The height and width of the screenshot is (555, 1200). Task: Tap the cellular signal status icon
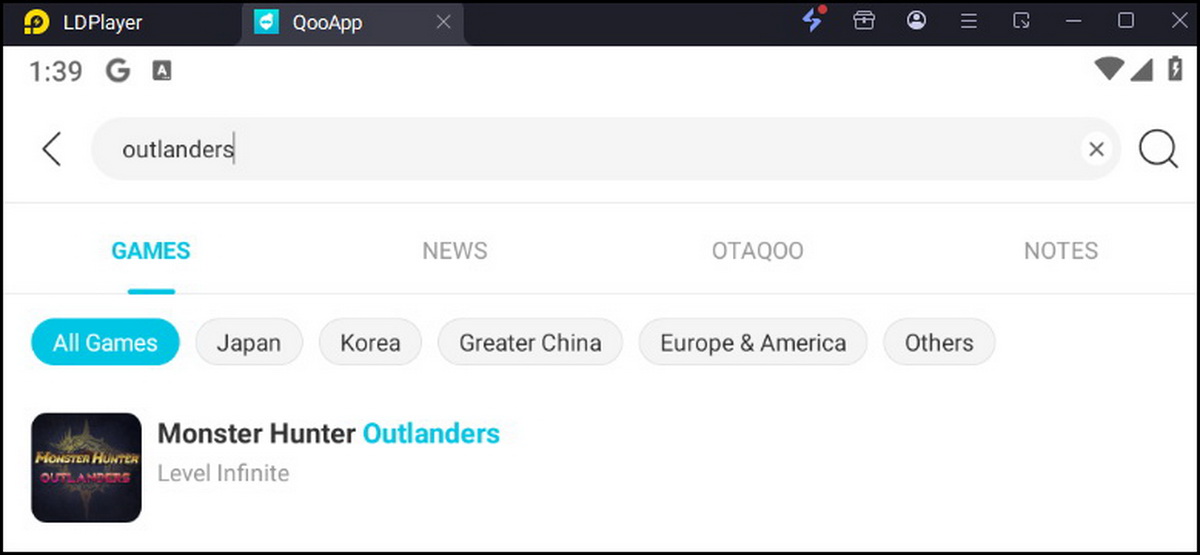click(1142, 69)
